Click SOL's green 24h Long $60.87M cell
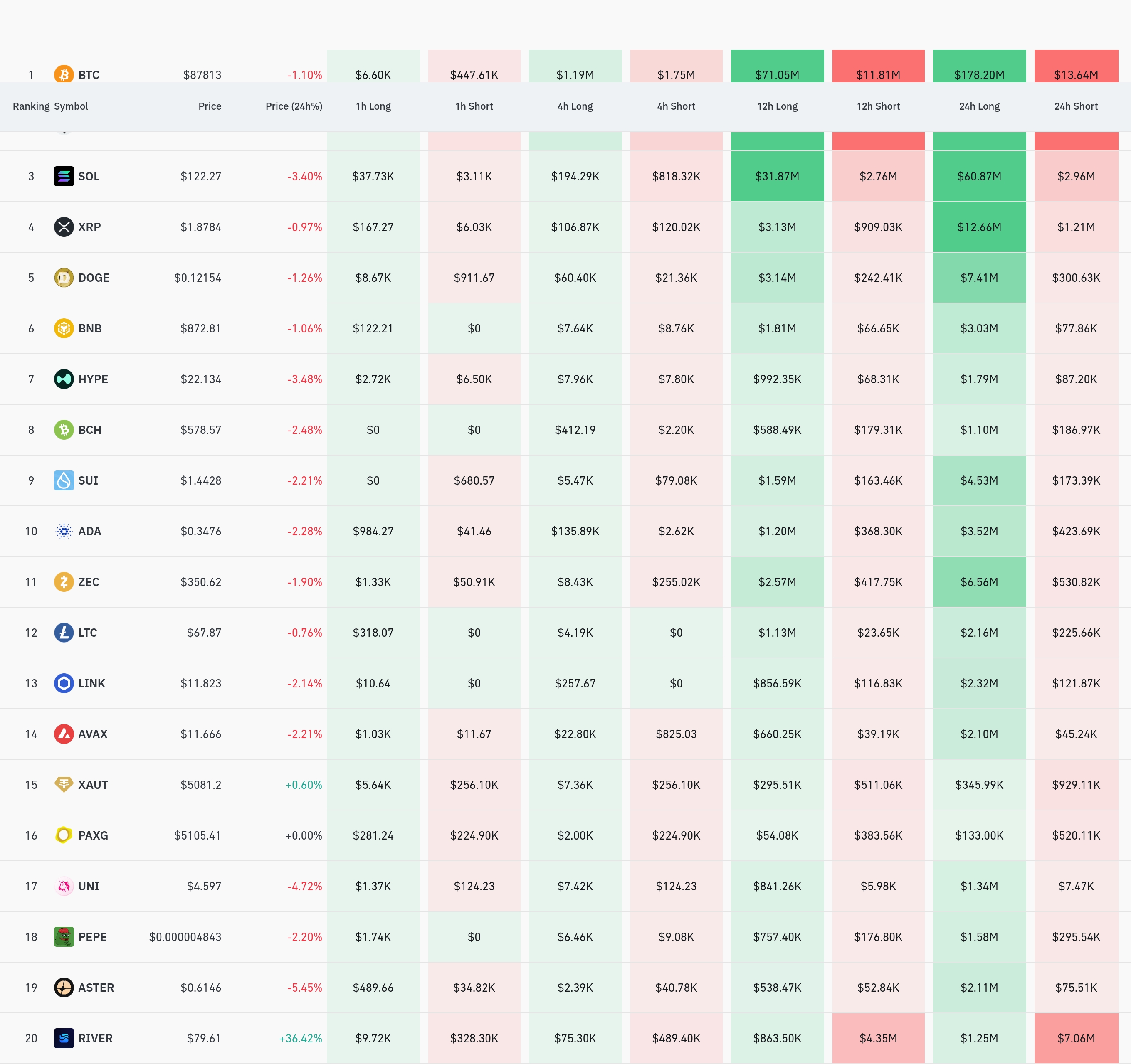The image size is (1131, 1064). coord(979,176)
